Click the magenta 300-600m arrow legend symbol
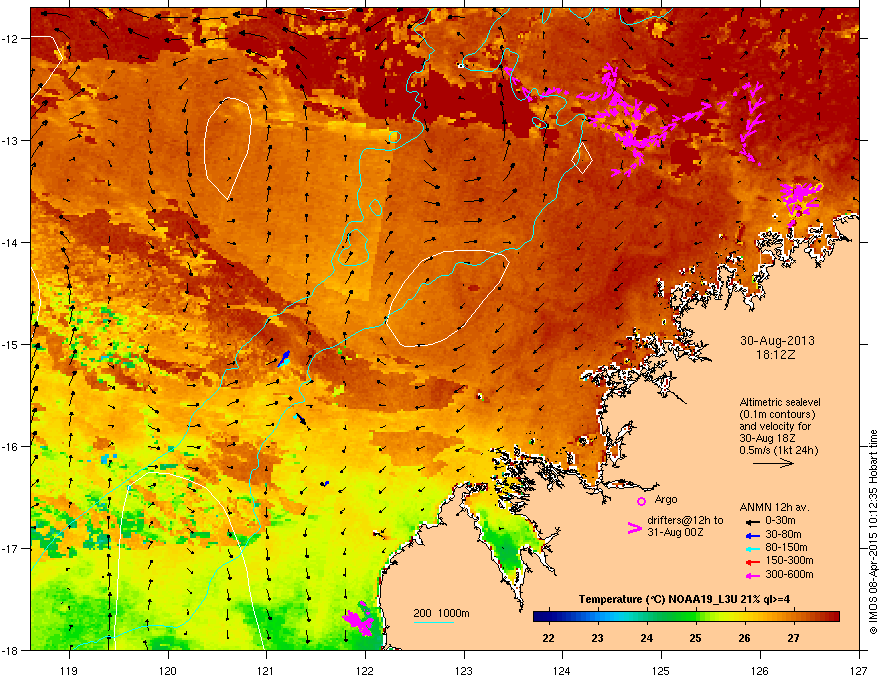 coord(752,575)
